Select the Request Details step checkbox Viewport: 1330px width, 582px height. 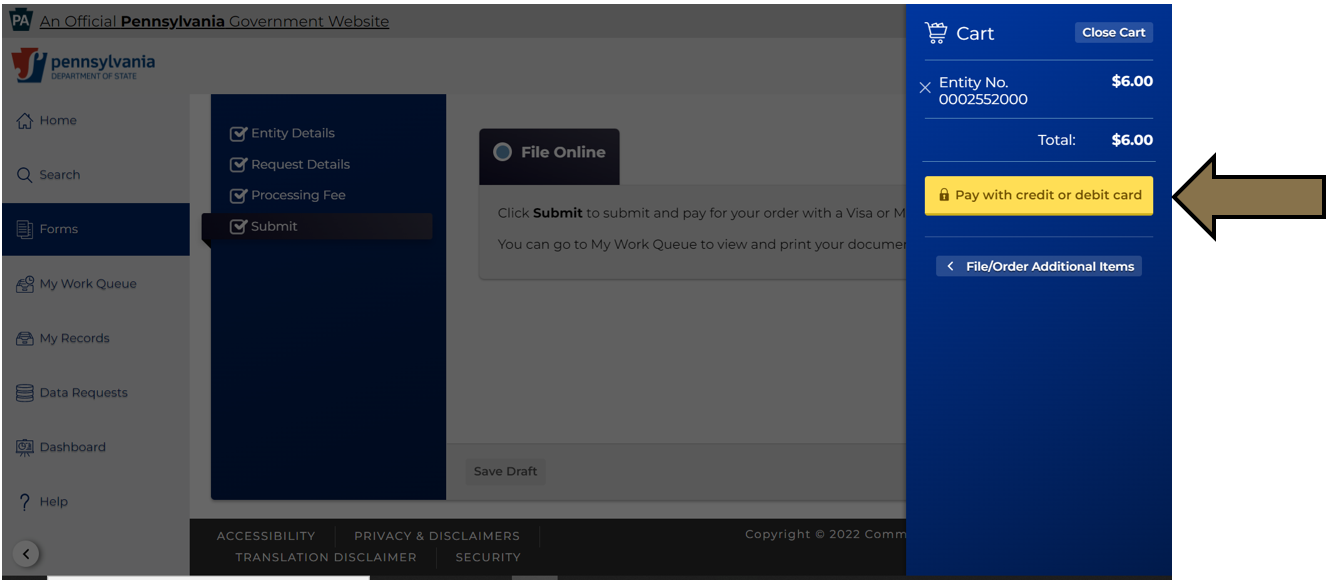point(238,165)
